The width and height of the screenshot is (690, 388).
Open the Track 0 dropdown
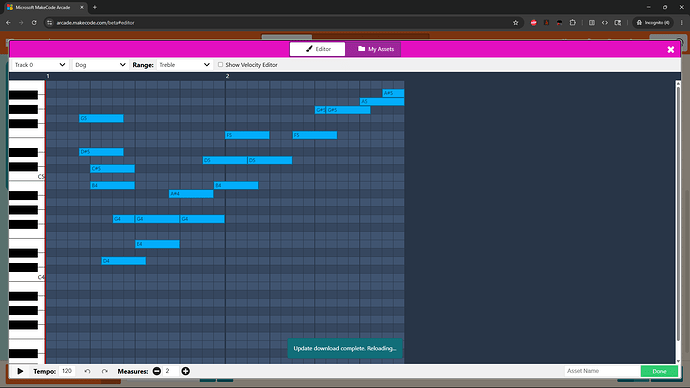pos(40,65)
